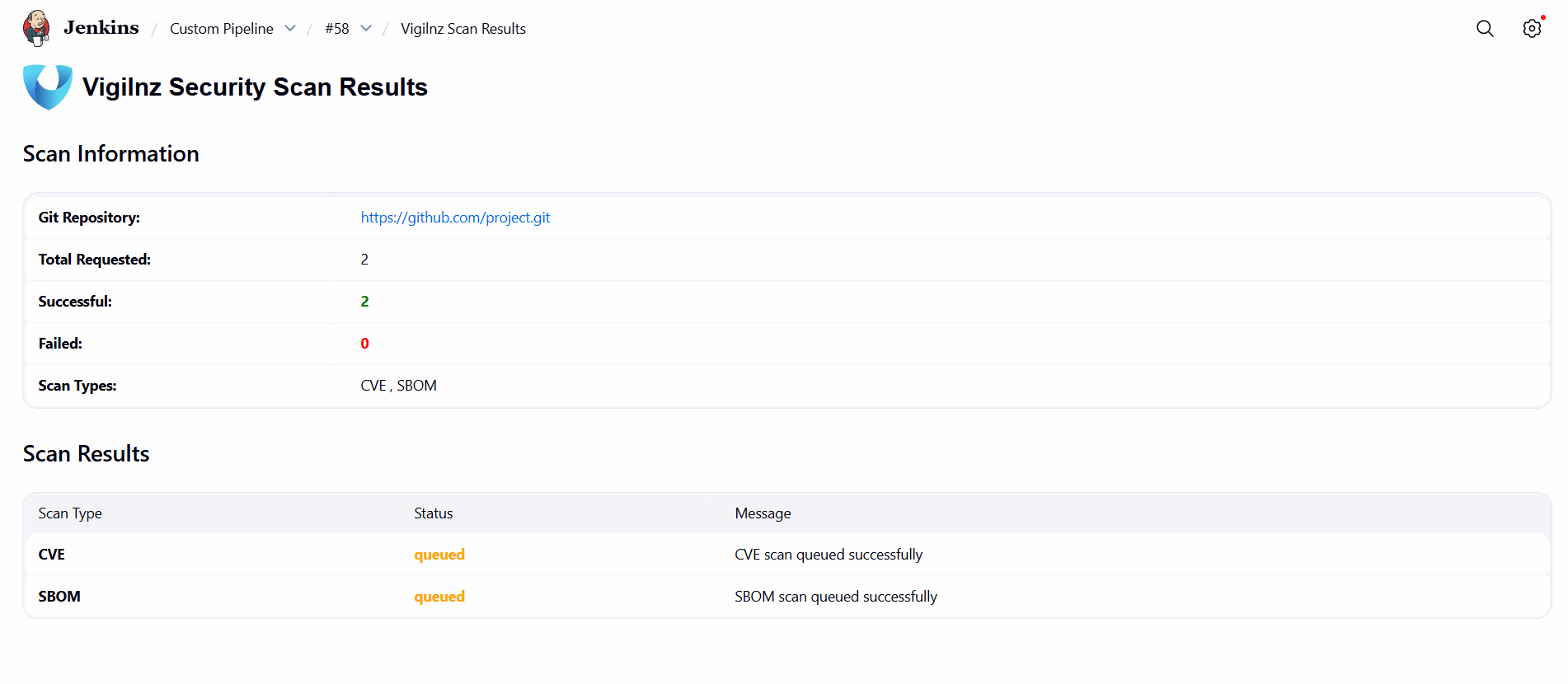Click the Successful count value
This screenshot has height=684, width=1568.
click(x=364, y=302)
